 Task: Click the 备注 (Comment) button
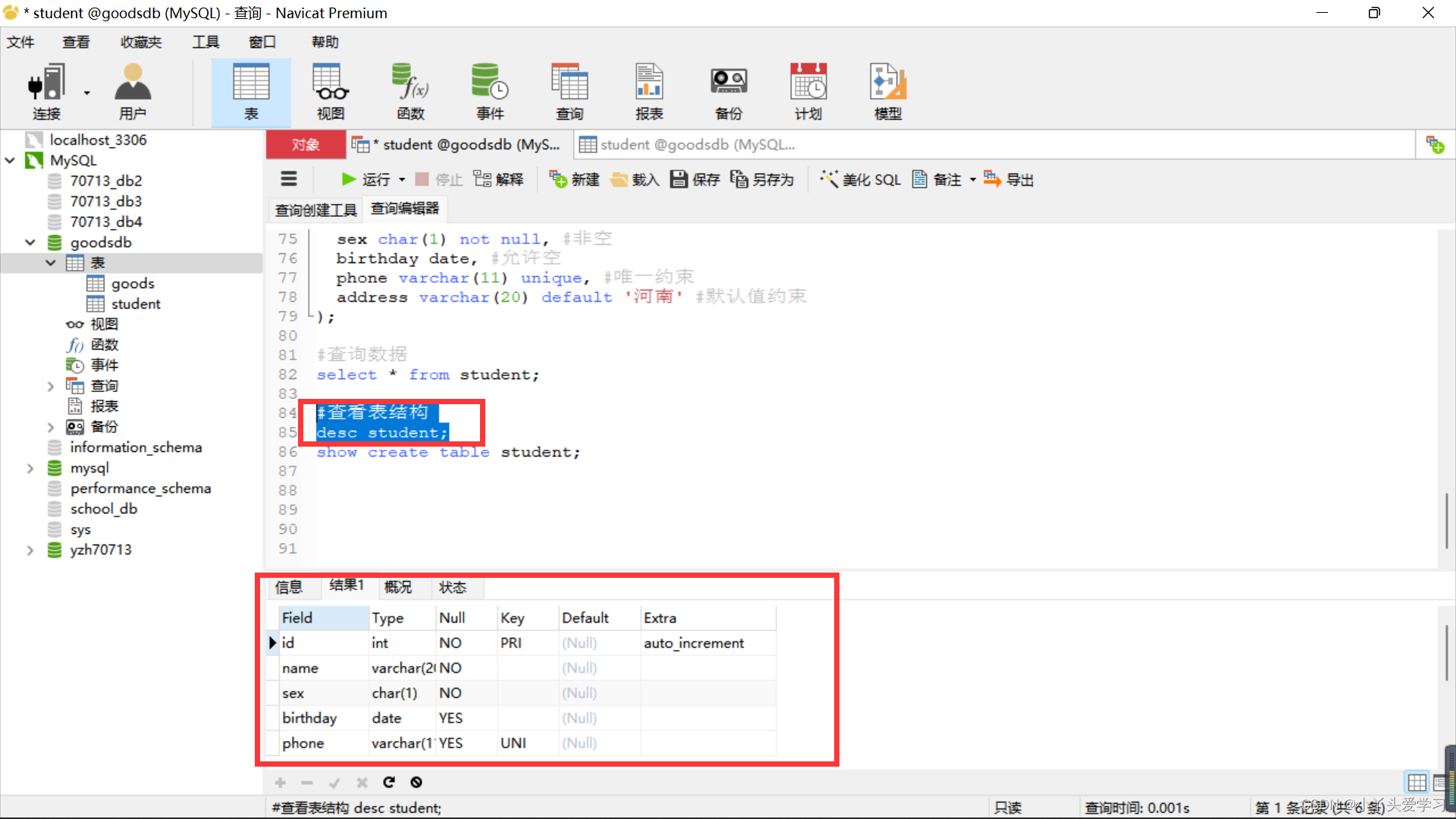[937, 179]
